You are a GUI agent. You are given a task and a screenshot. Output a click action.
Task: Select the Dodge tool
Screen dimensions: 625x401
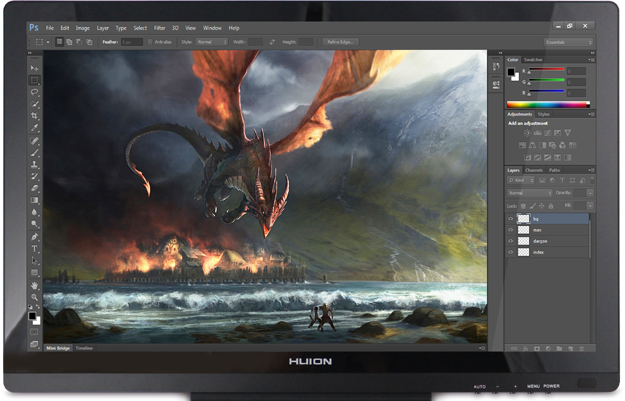click(34, 224)
